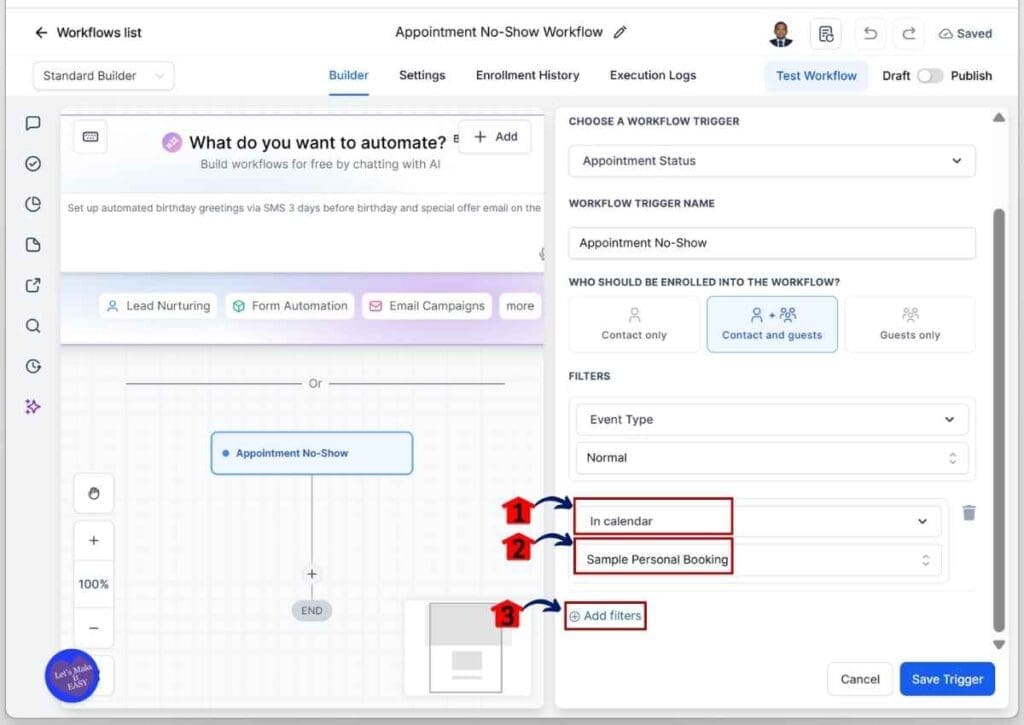
Task: Switch to Settings tab
Action: tap(422, 76)
